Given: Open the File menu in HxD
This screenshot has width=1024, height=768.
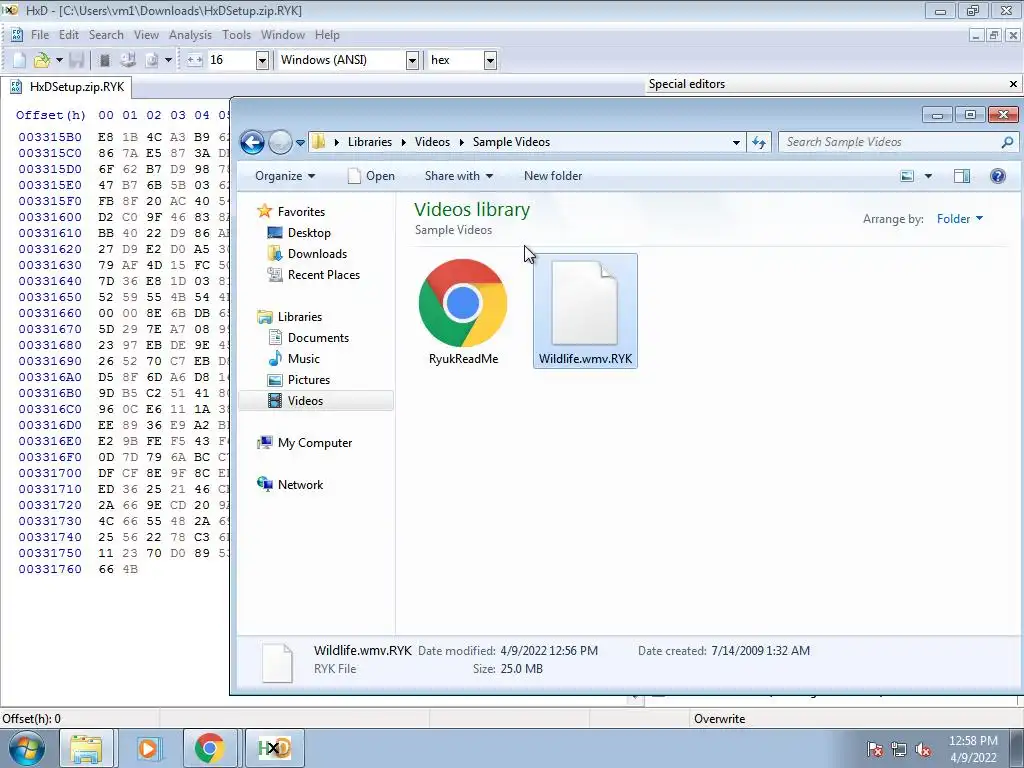Looking at the screenshot, I should coord(40,35).
